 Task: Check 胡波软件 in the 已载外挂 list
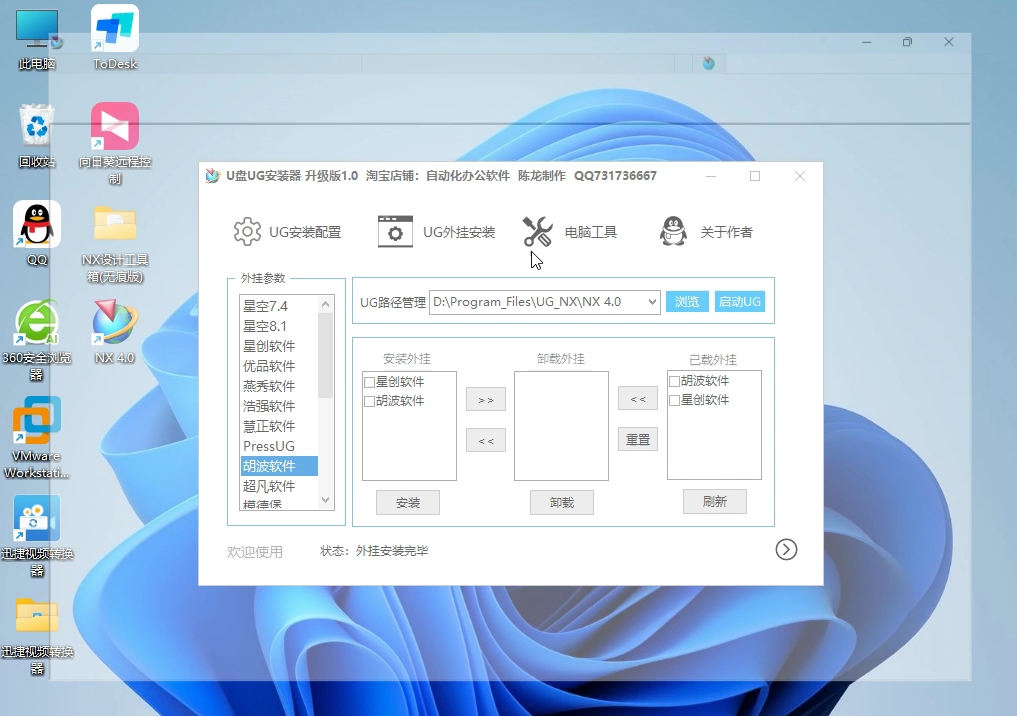[675, 381]
